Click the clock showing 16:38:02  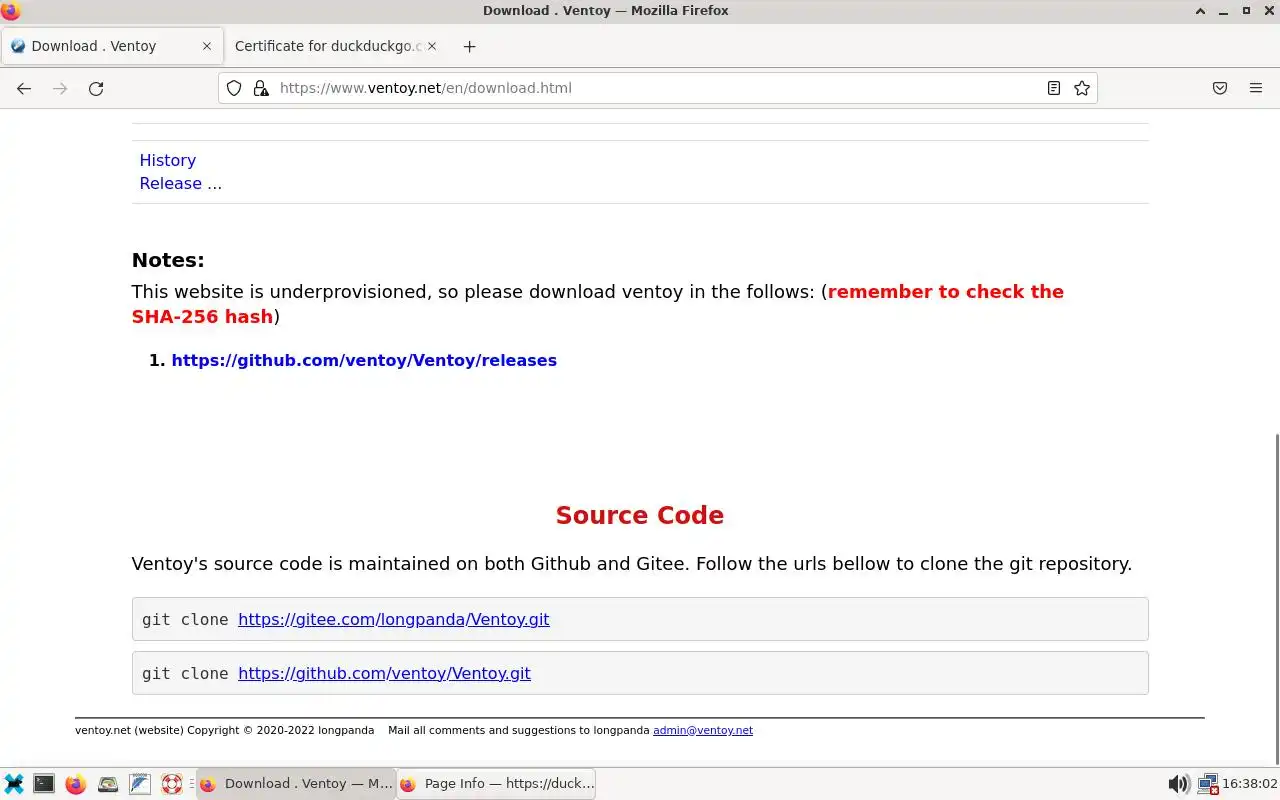(1250, 784)
